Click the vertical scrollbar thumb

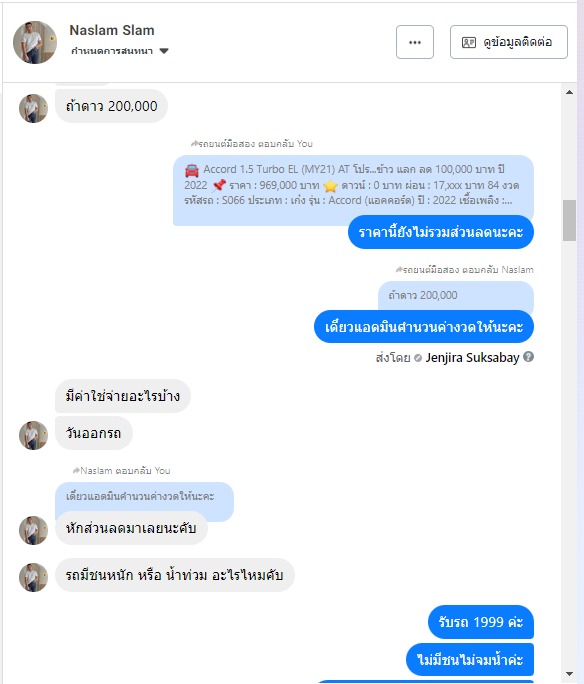[569, 220]
